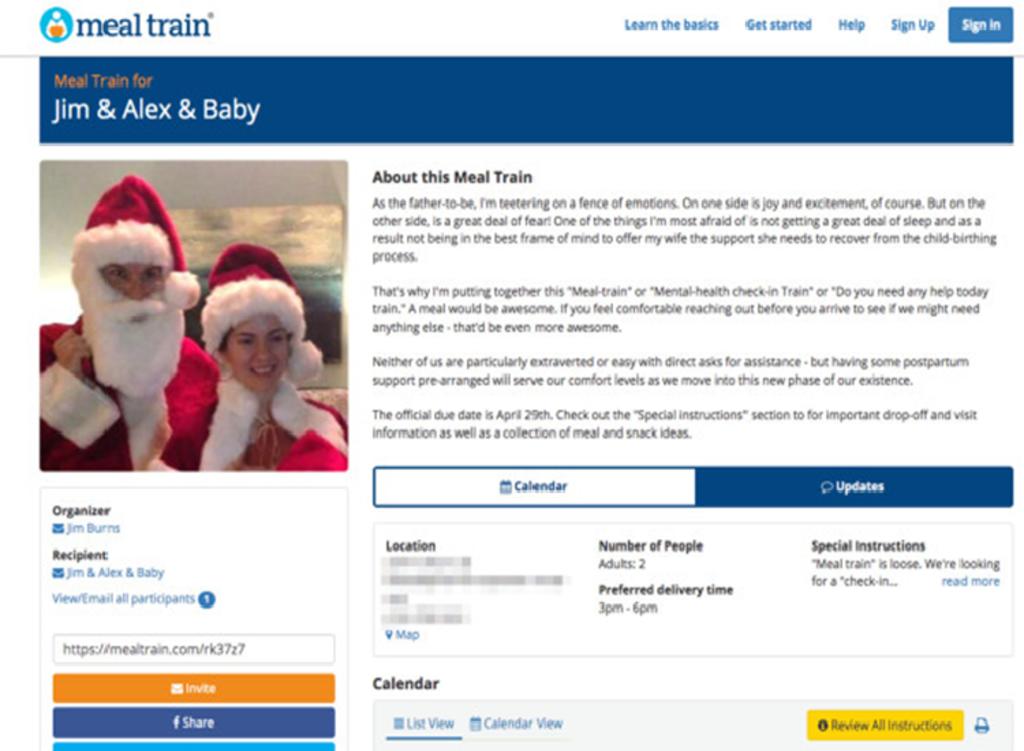This screenshot has height=751, width=1024.
Task: Switch to the Calendar tab
Action: pyautogui.click(x=534, y=487)
